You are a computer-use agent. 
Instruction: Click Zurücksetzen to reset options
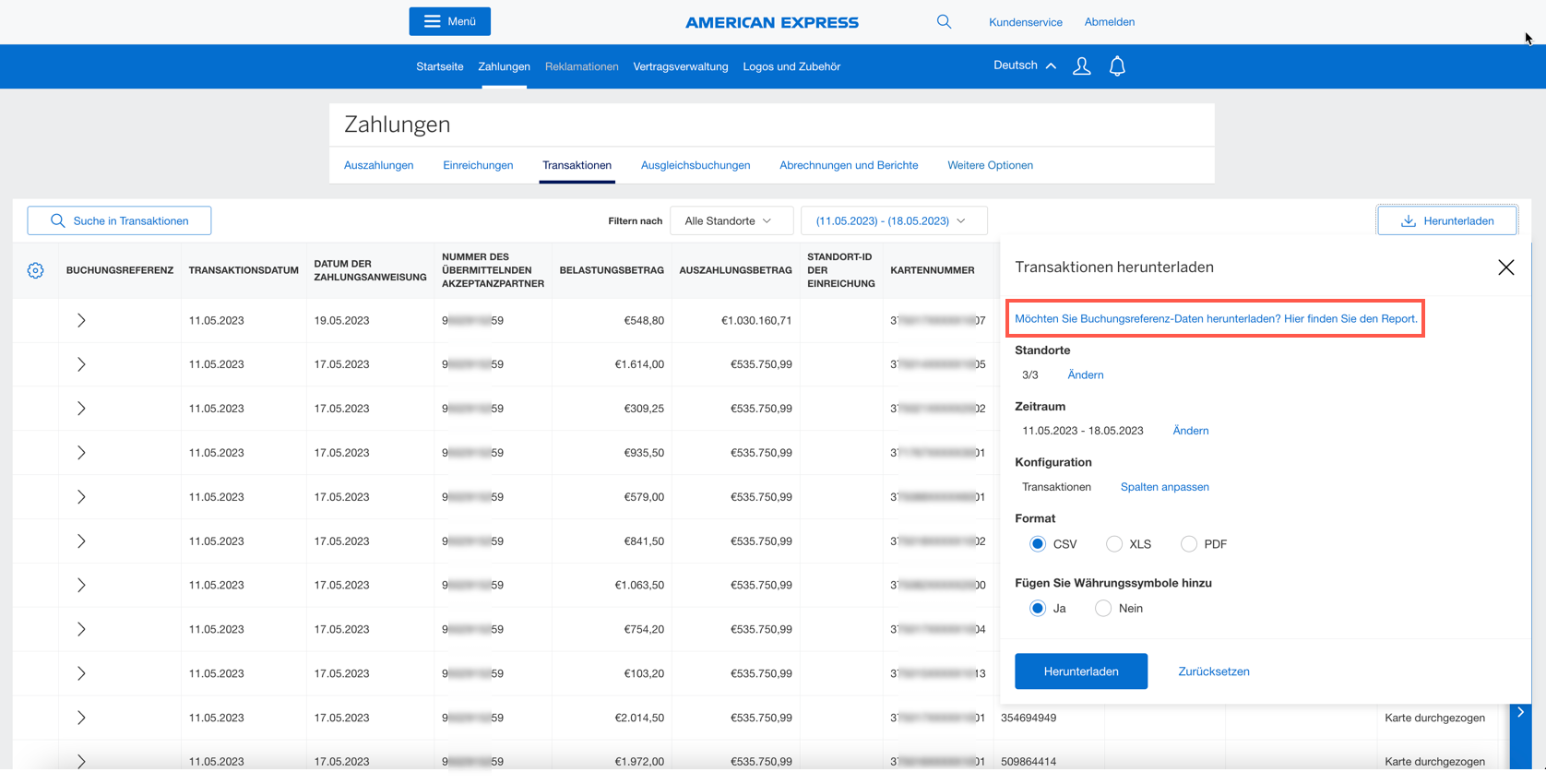tap(1214, 671)
